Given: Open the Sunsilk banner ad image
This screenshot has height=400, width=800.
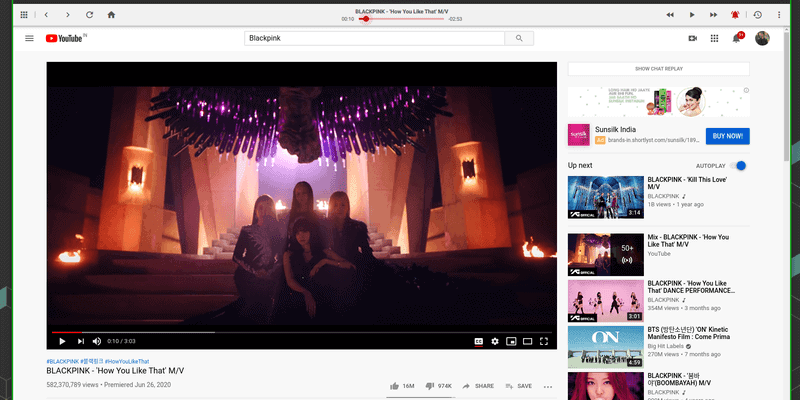Looking at the screenshot, I should click(x=659, y=102).
